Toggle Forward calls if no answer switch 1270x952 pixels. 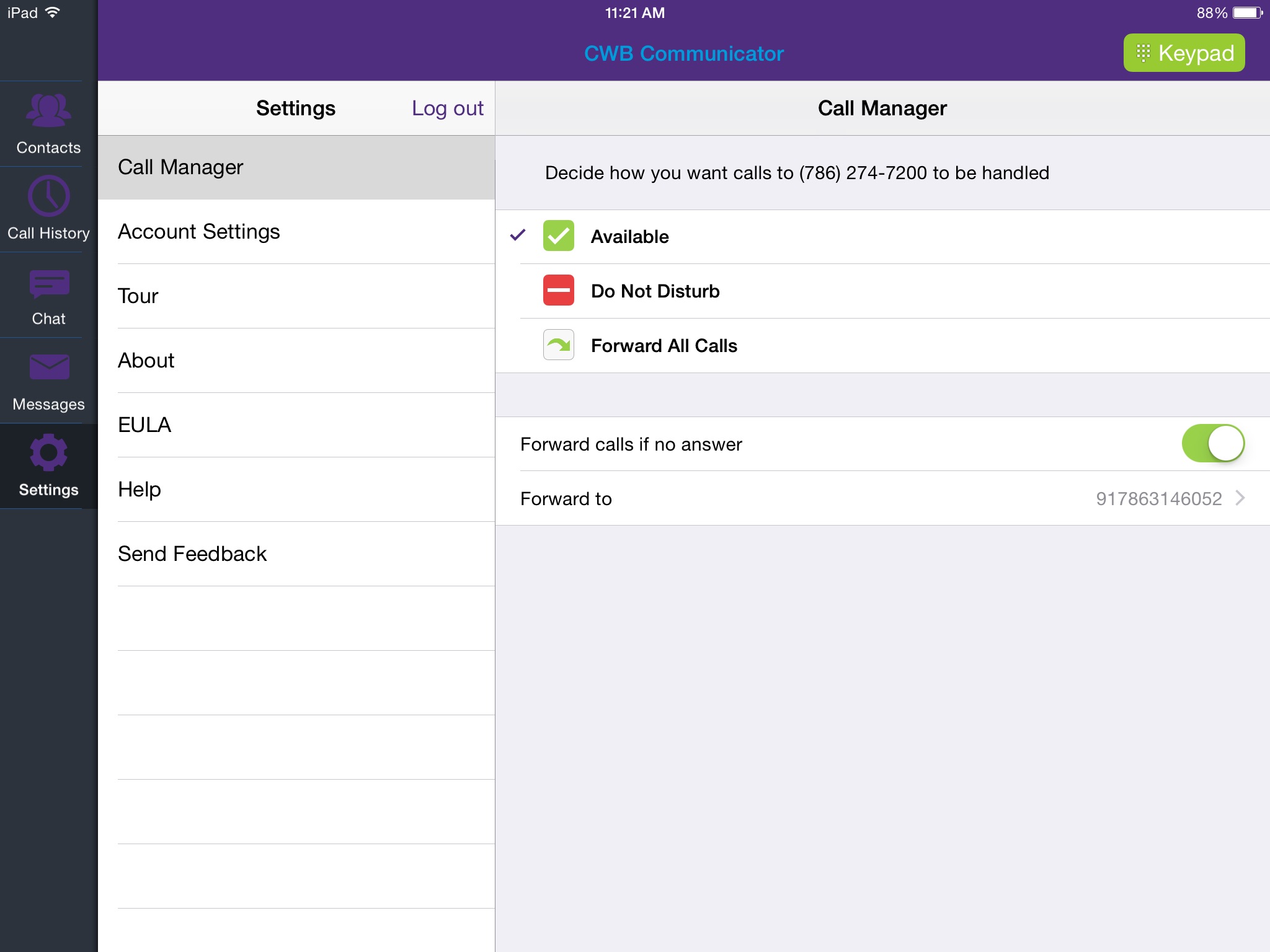coord(1212,444)
